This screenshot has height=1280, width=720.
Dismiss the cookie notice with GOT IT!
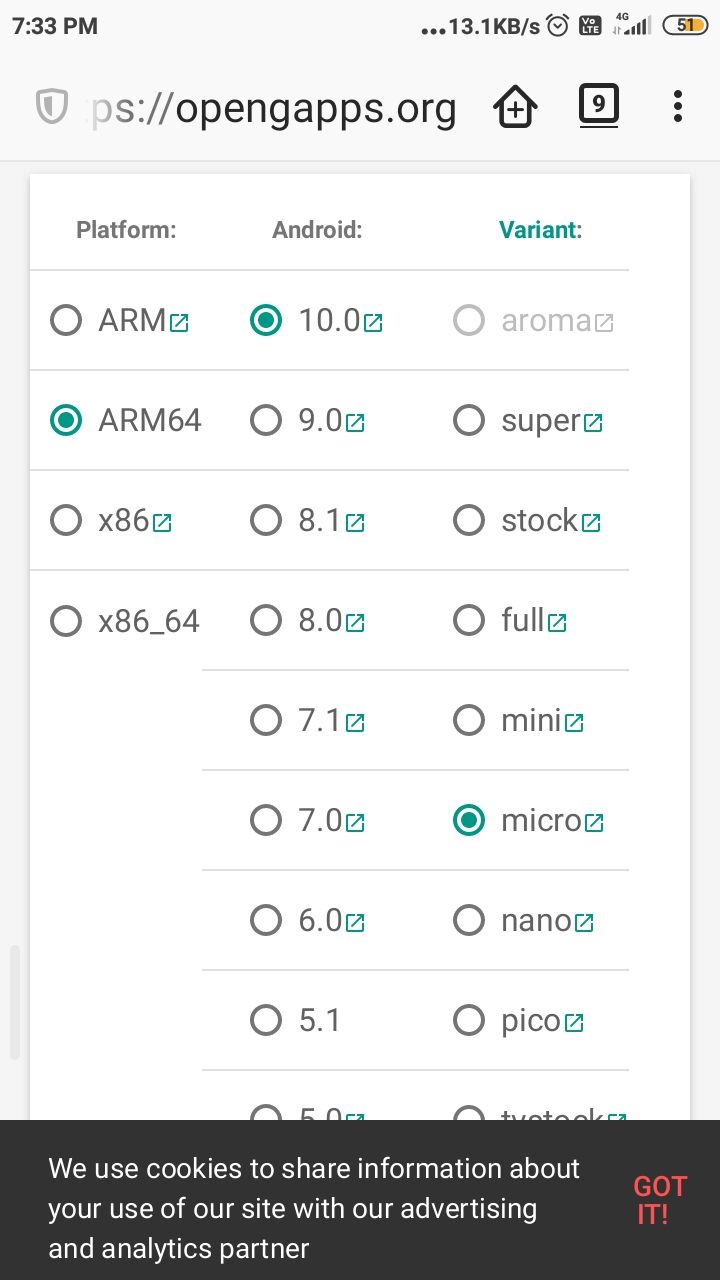(x=660, y=1201)
